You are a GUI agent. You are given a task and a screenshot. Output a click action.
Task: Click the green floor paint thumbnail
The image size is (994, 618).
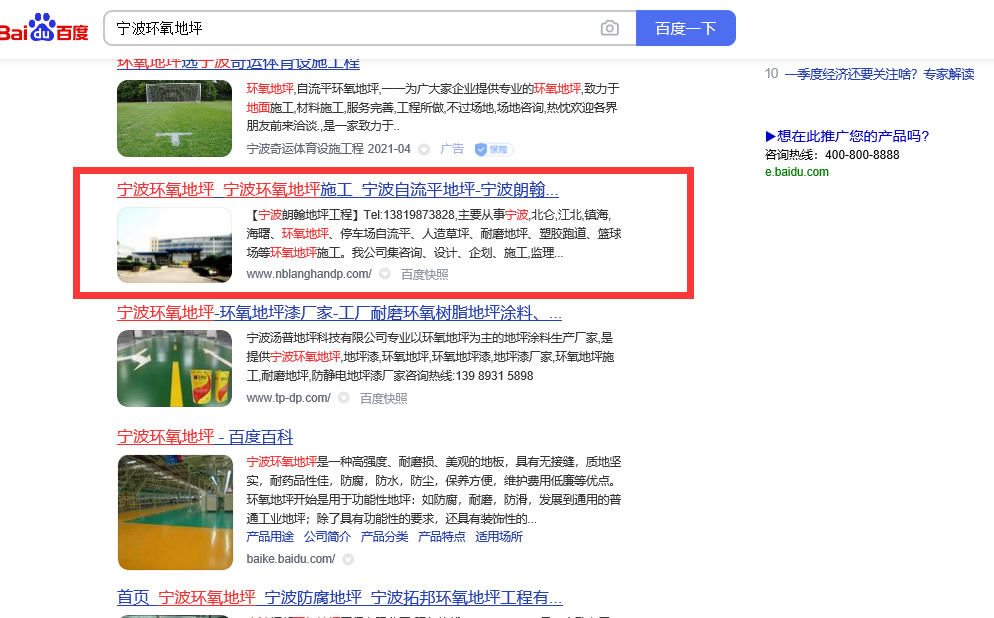click(x=174, y=368)
